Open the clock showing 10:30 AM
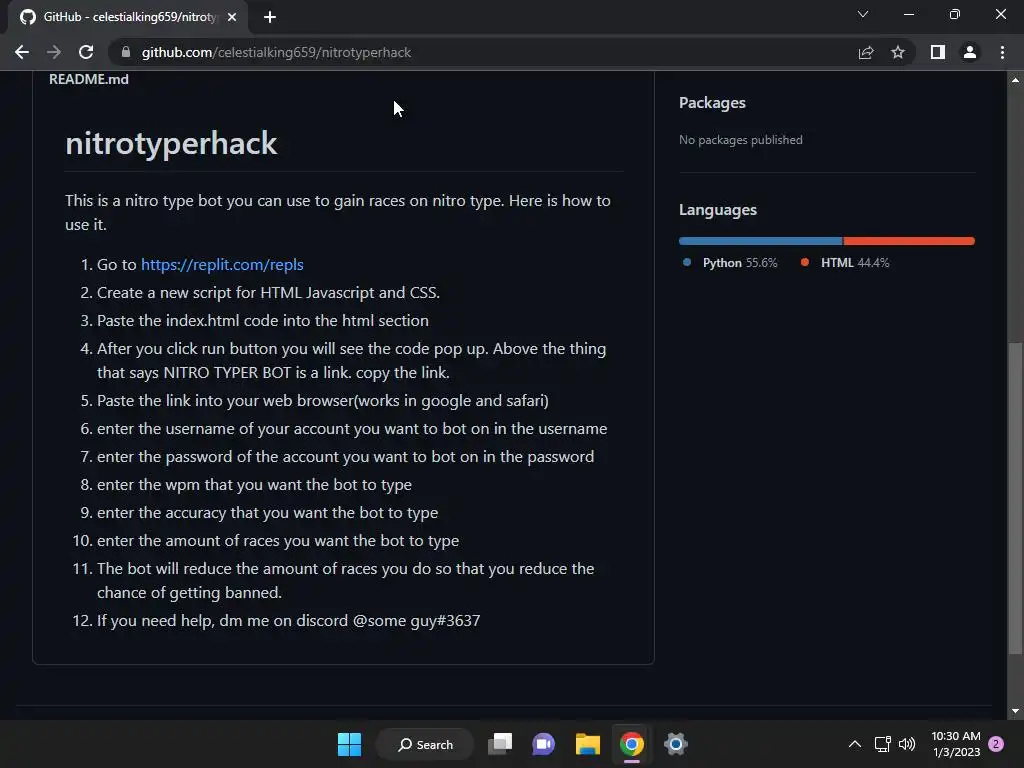The image size is (1024, 768). 956,744
